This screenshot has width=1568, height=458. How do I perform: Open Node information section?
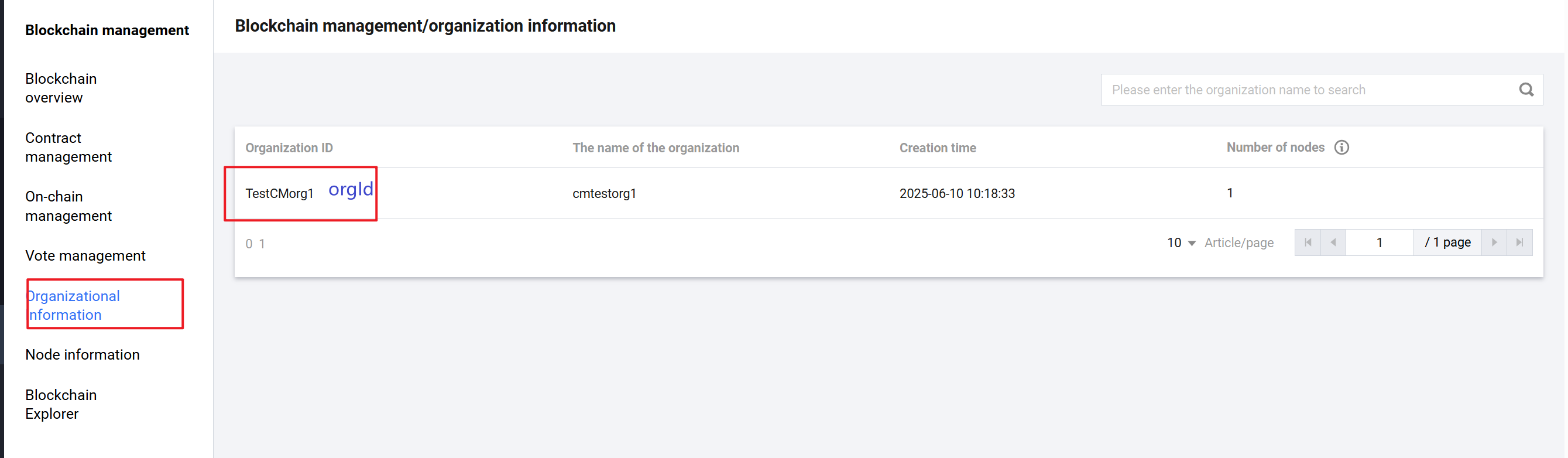(82, 354)
